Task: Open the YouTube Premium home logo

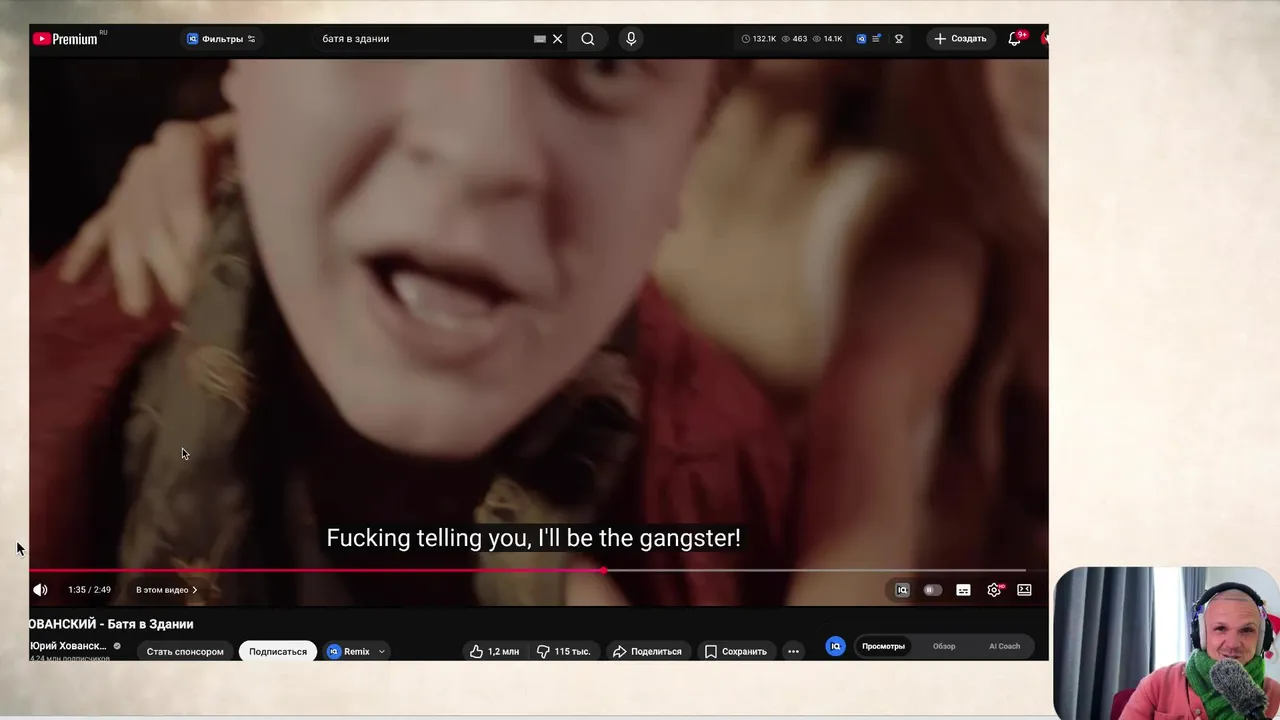Action: pyautogui.click(x=67, y=39)
